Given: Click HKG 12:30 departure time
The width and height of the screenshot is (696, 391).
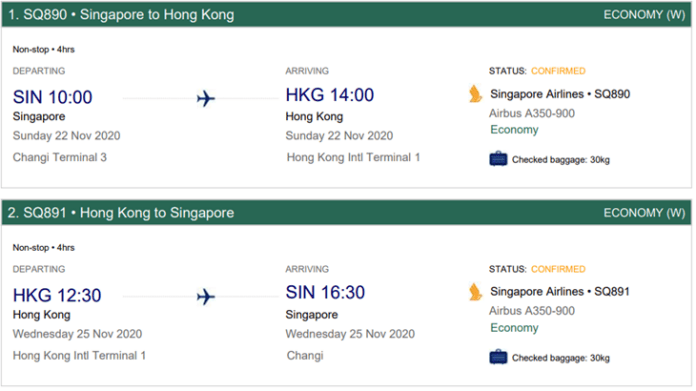Looking at the screenshot, I should pos(57,295).
